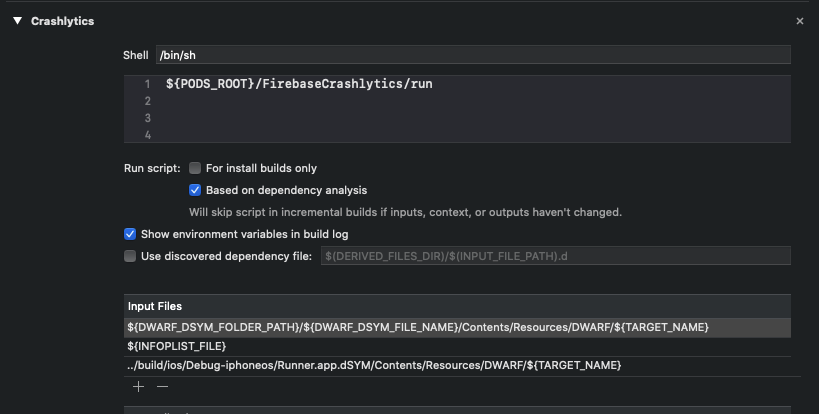819x414 pixels.
Task: Add an input file with plus icon
Action: 138,386
